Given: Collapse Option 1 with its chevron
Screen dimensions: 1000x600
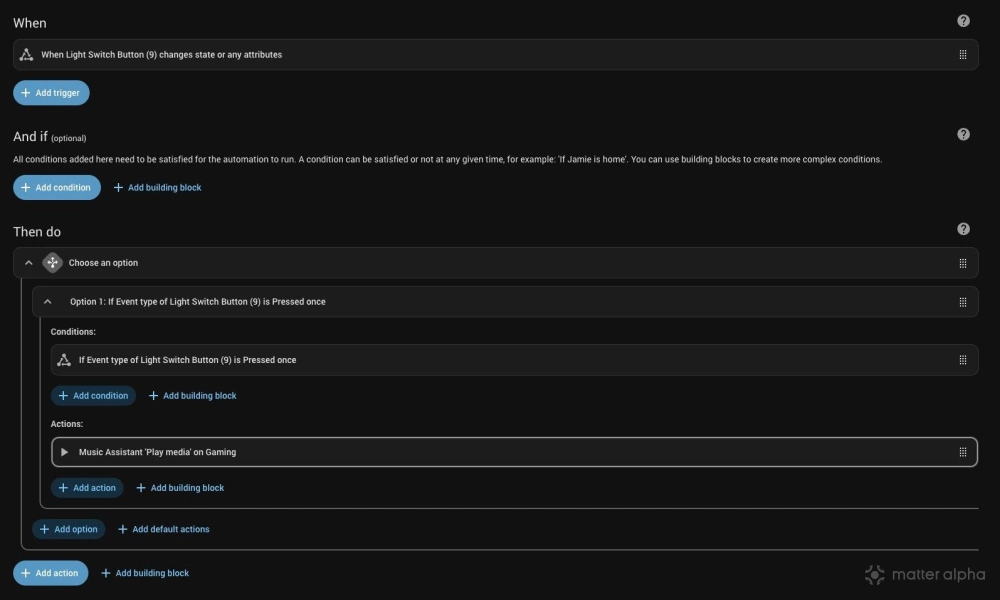Looking at the screenshot, I should [x=46, y=301].
